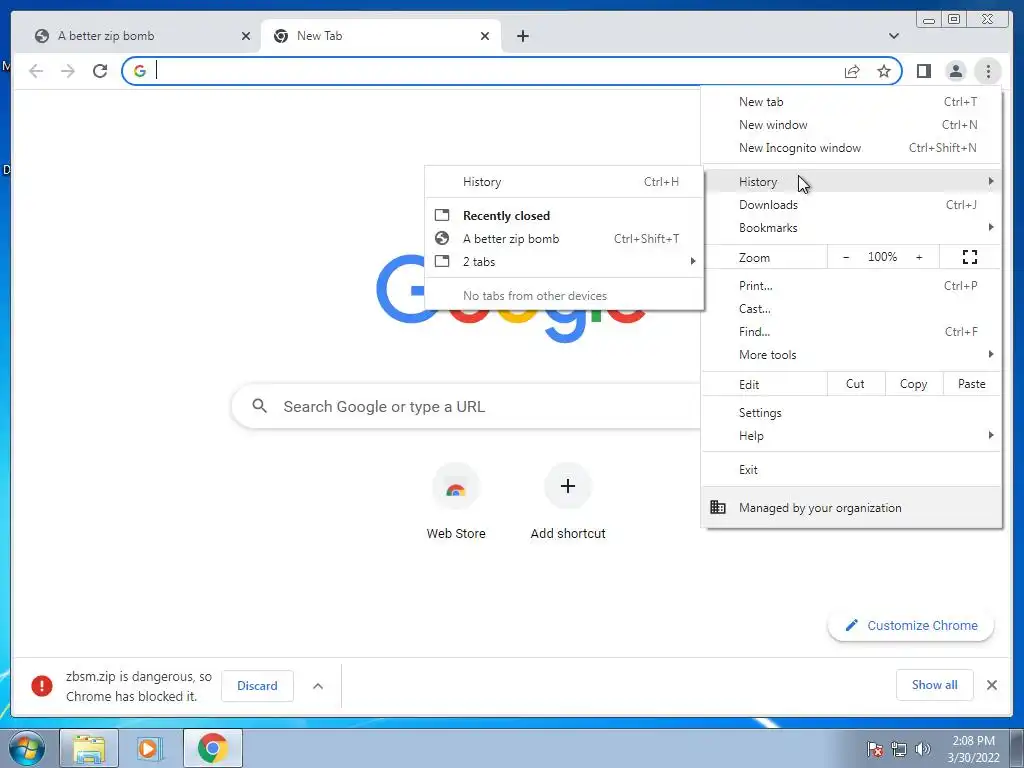Click the Google search box
The height and width of the screenshot is (768, 1024).
coord(466,406)
